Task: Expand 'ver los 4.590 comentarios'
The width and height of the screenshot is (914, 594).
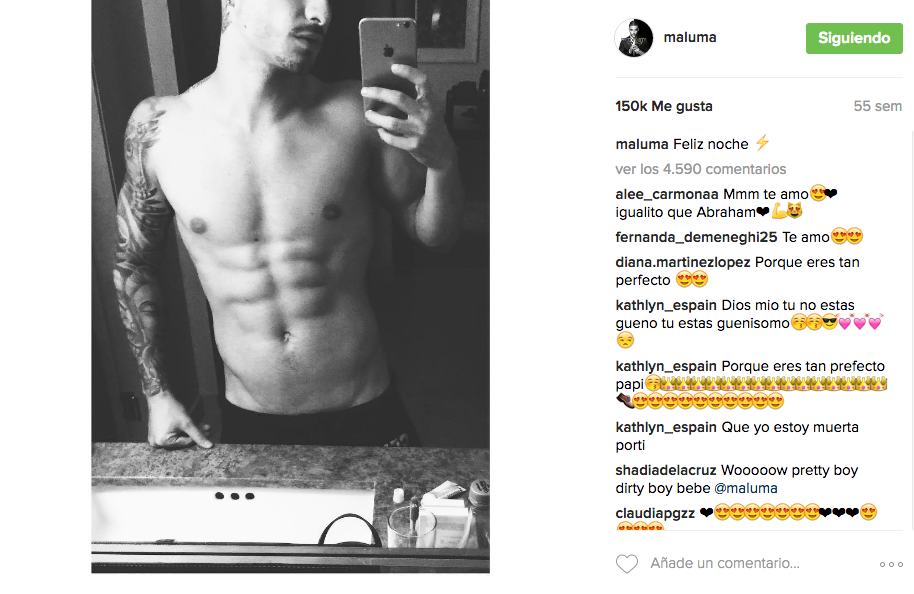Action: coord(701,169)
